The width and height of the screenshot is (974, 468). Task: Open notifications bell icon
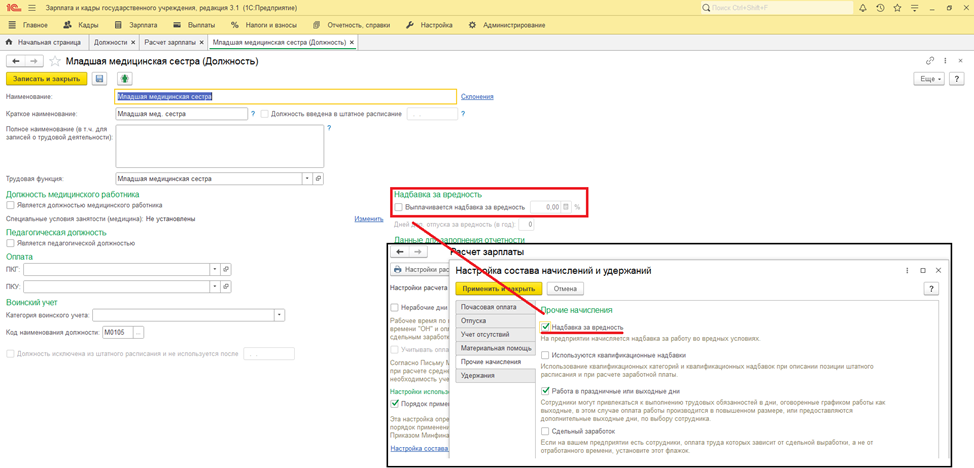point(863,8)
